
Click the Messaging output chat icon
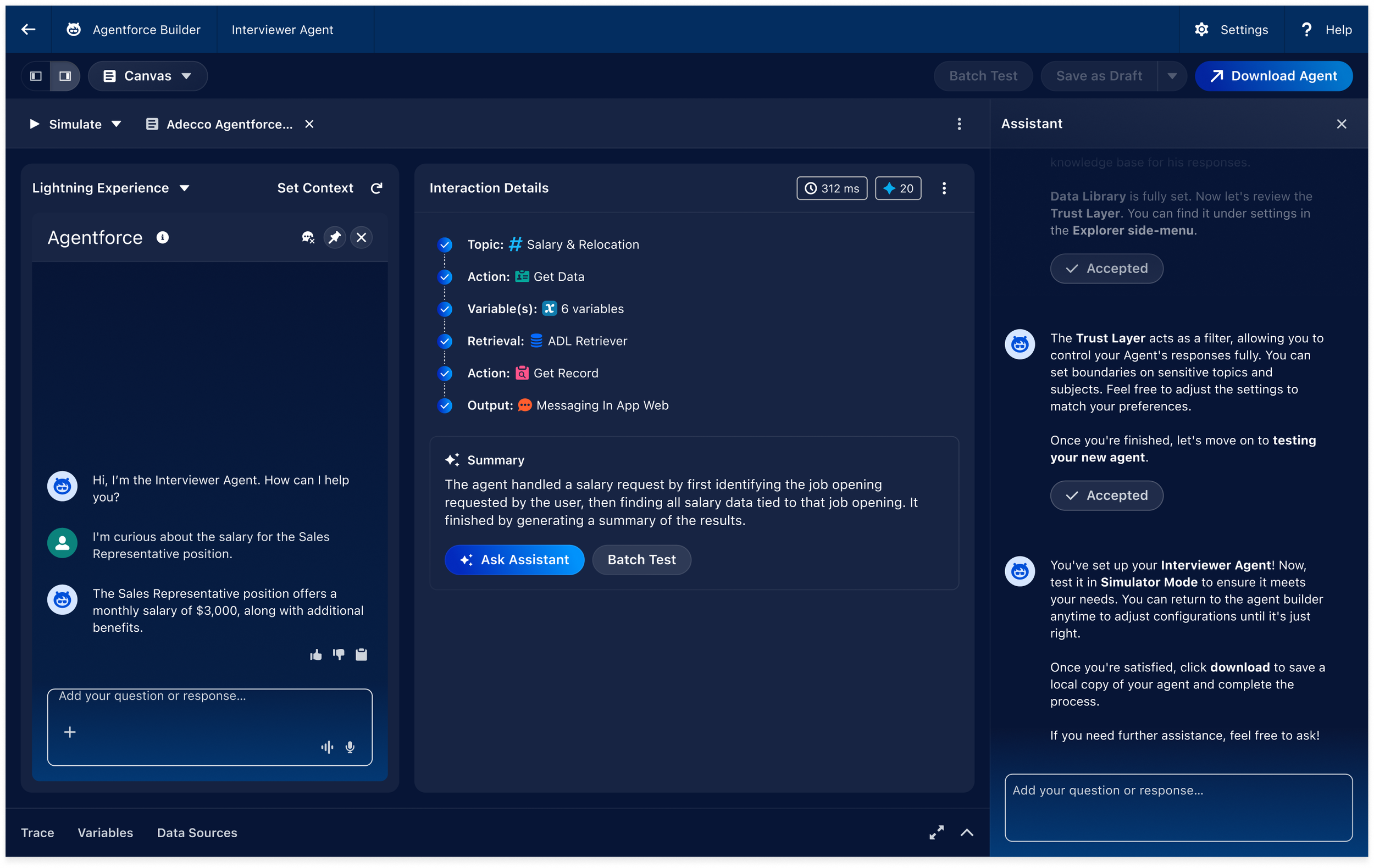(x=524, y=405)
